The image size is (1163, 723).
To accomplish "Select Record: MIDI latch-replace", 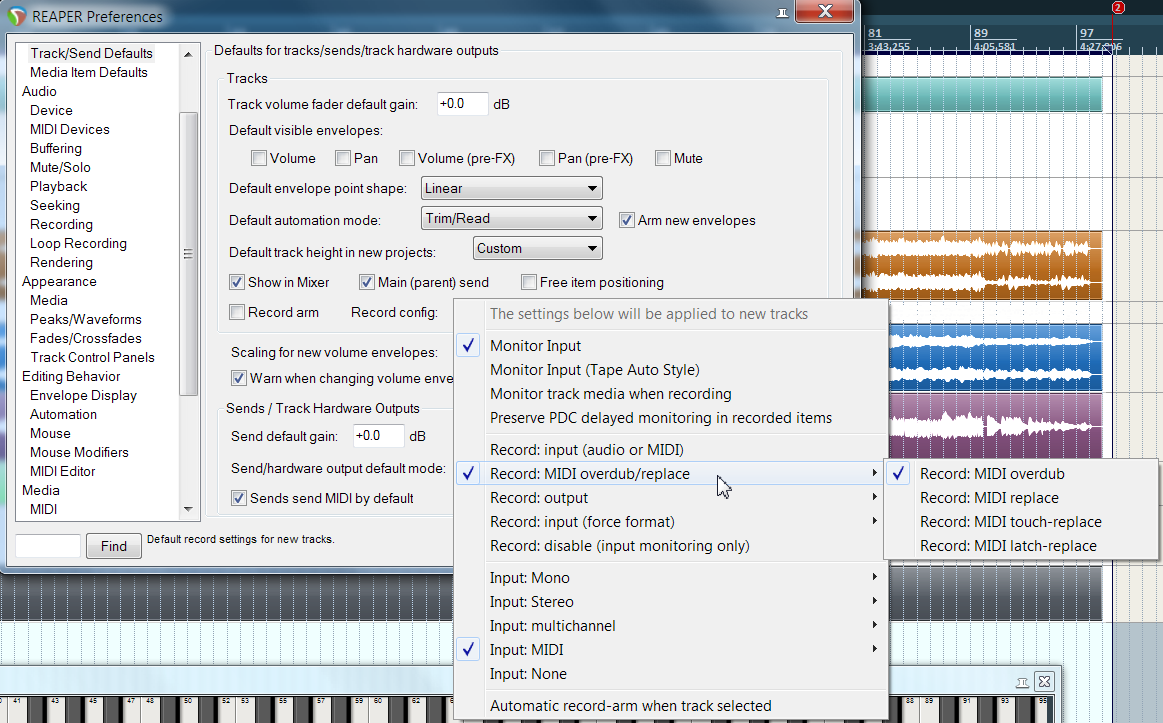I will click(1021, 546).
